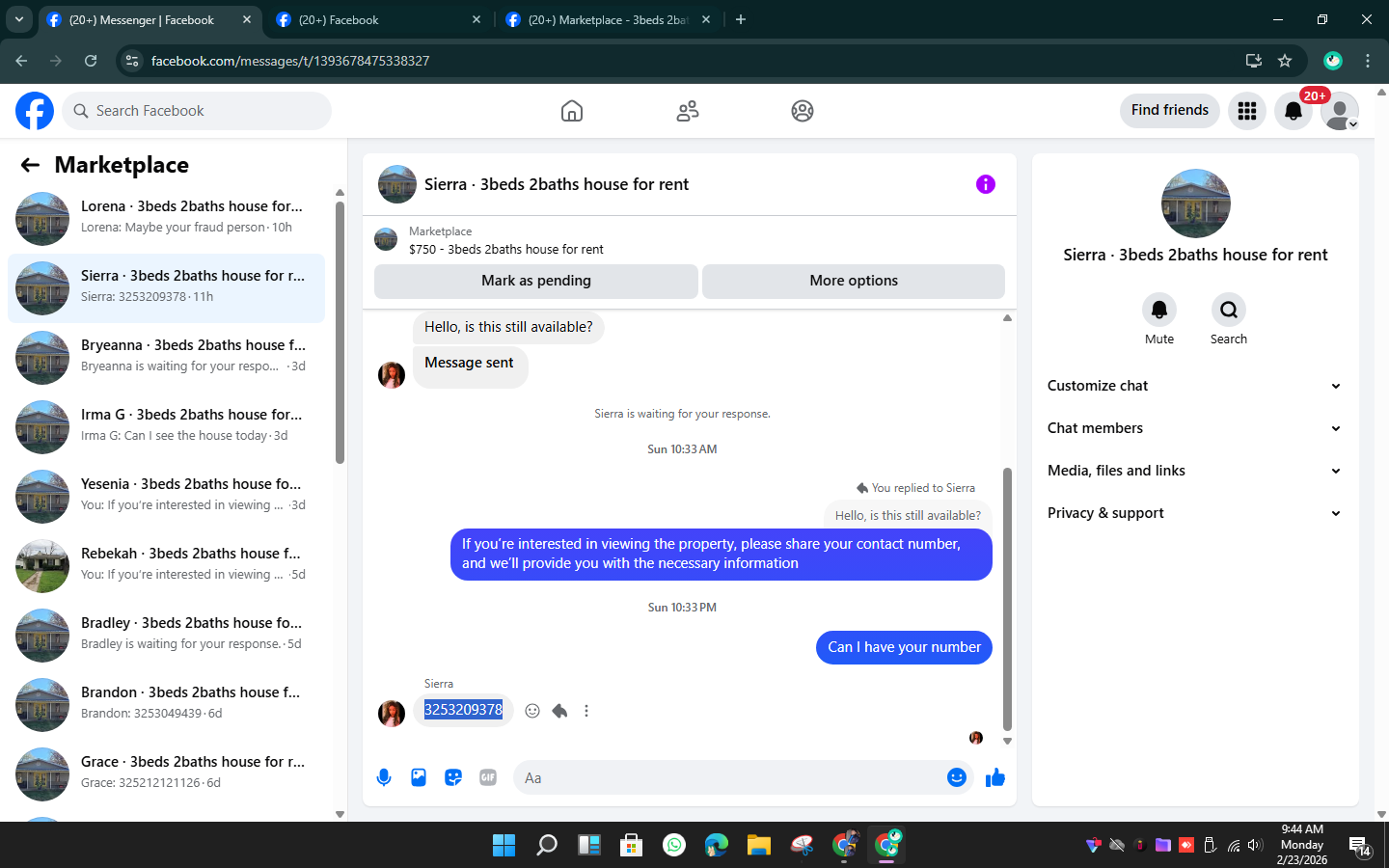View site information in the address bar
Image resolution: width=1389 pixels, height=868 pixels.
click(133, 61)
